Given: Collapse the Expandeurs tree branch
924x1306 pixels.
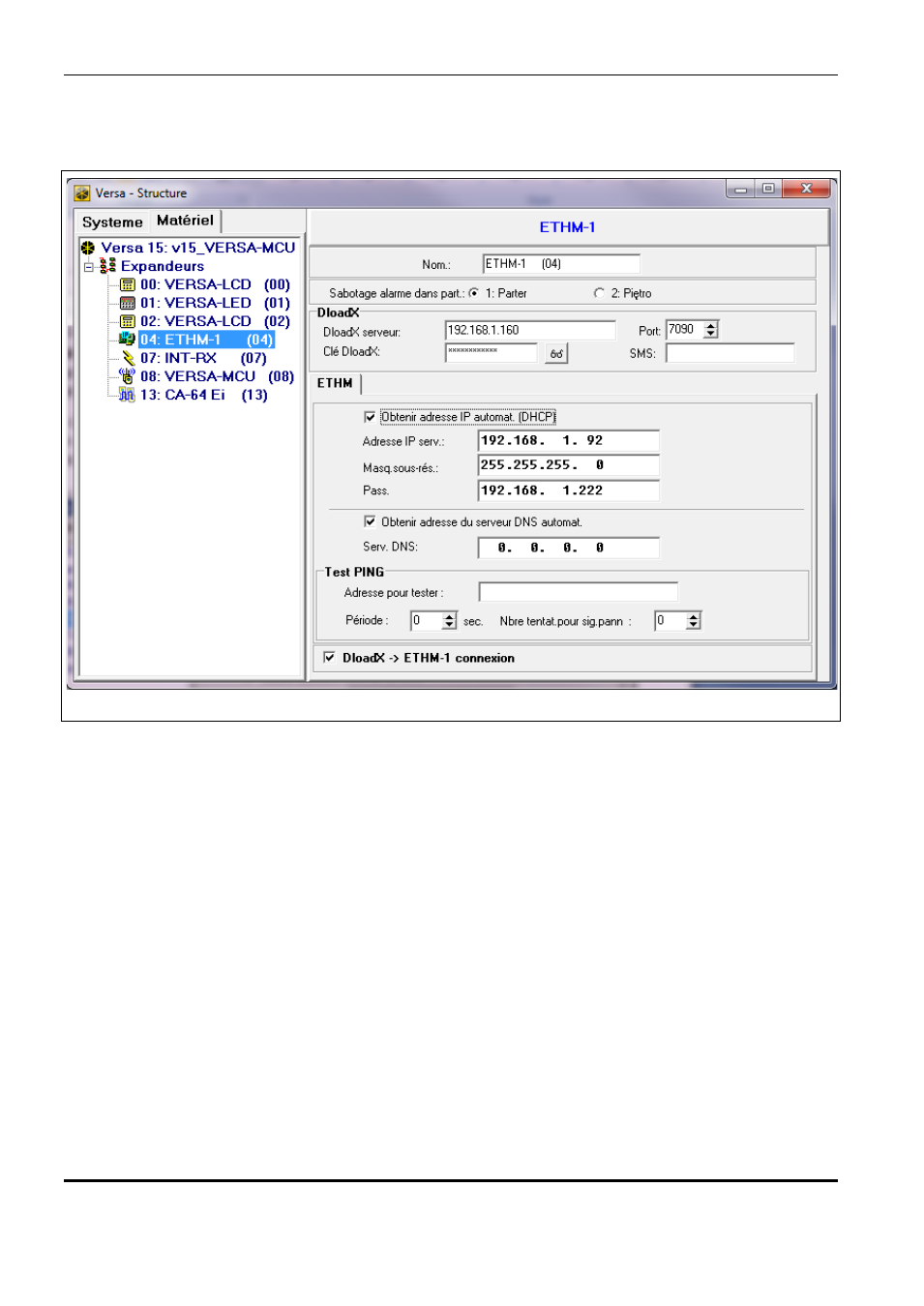Looking at the screenshot, I should click(x=89, y=267).
